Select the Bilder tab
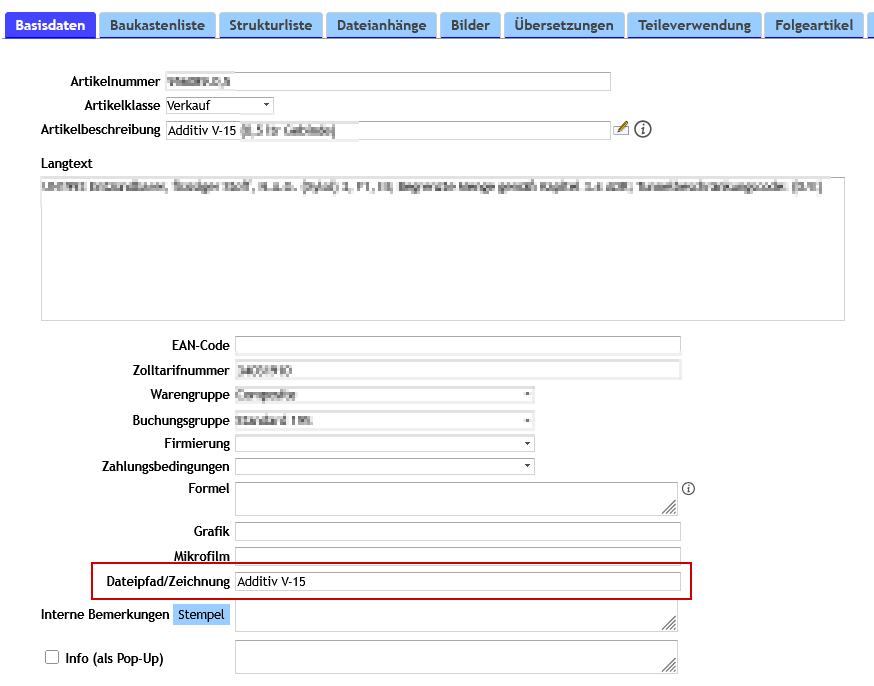This screenshot has height=686, width=874. click(470, 25)
